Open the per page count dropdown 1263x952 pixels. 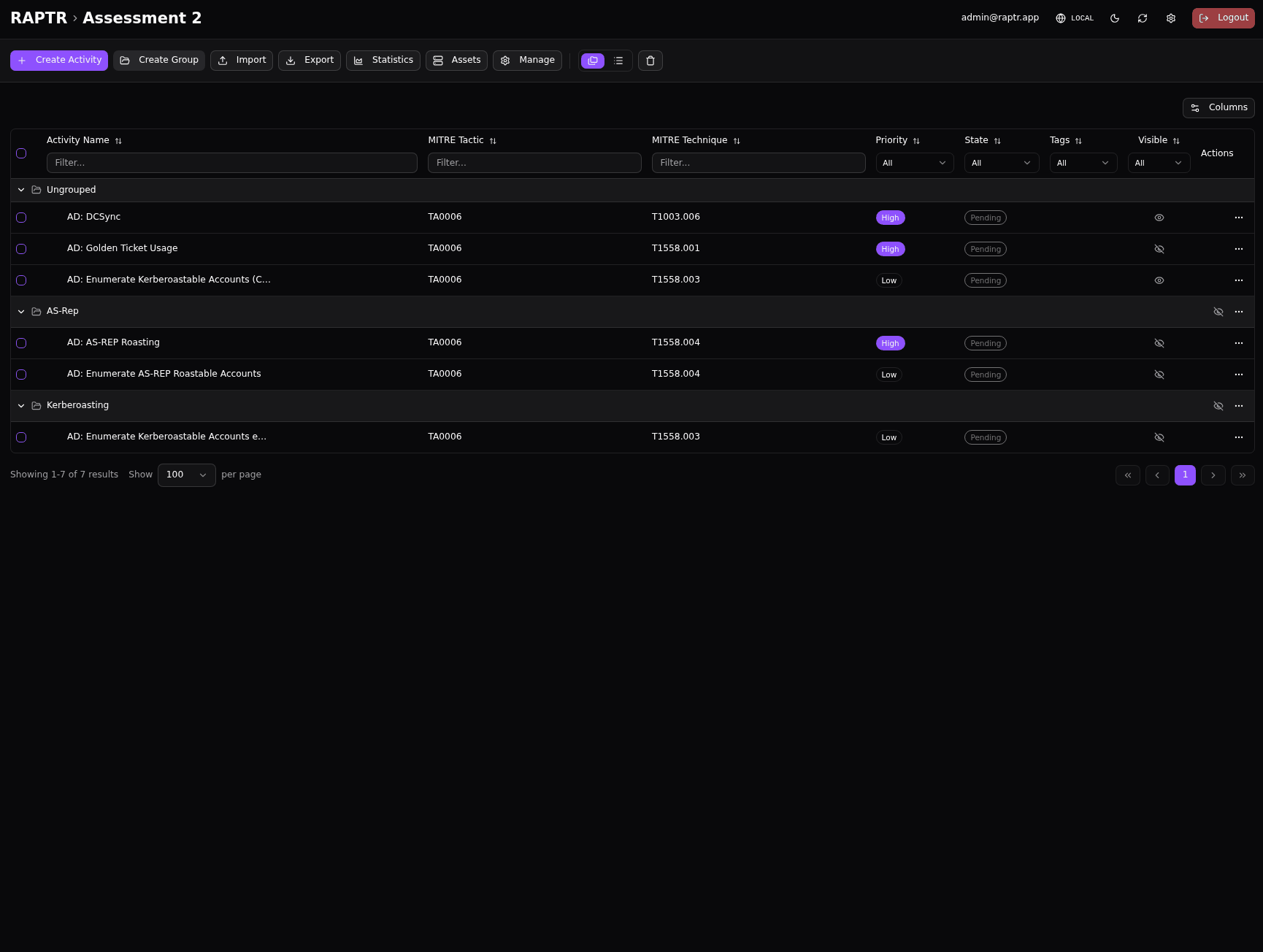coord(186,475)
